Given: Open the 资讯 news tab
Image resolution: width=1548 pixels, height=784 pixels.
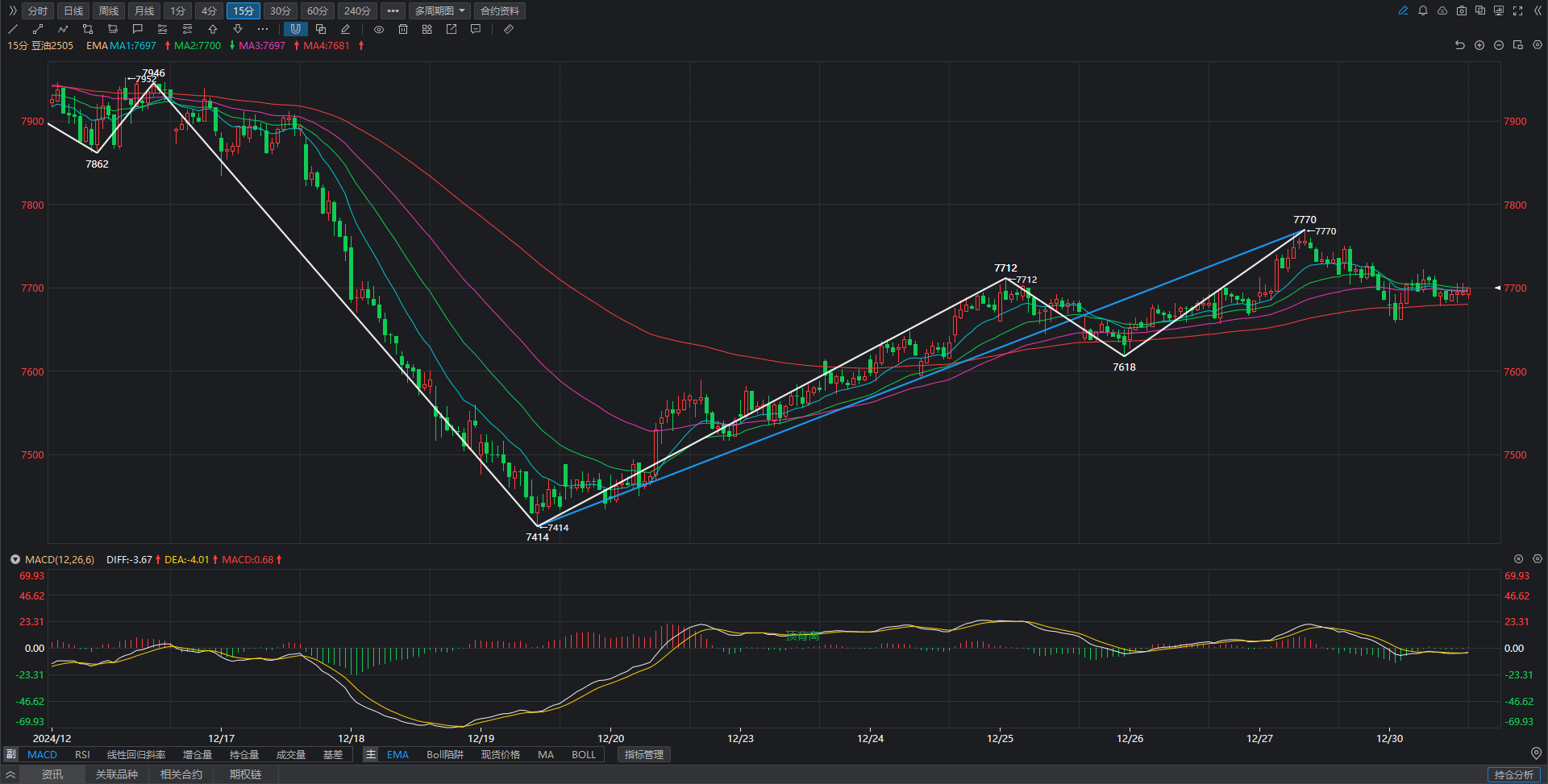Looking at the screenshot, I should (52, 774).
